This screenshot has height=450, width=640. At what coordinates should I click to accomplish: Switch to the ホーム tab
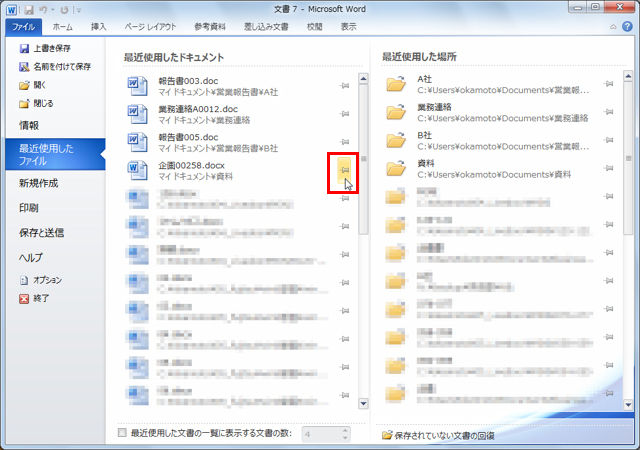tap(62, 27)
